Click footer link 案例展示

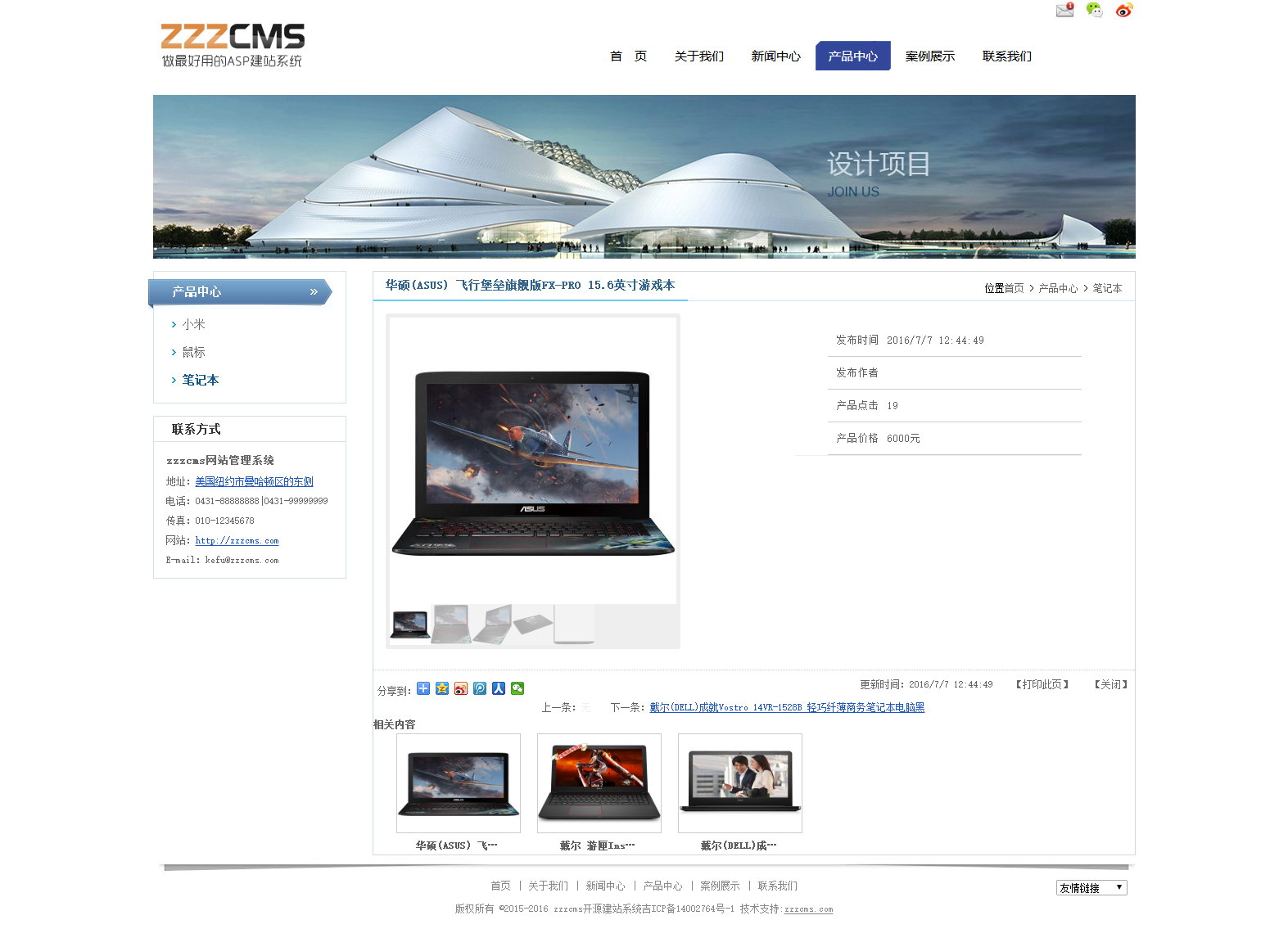pyautogui.click(x=720, y=886)
